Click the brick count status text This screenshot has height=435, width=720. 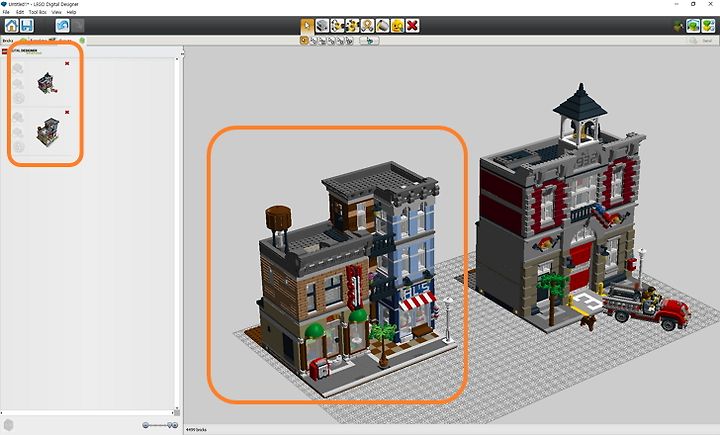coord(197,430)
